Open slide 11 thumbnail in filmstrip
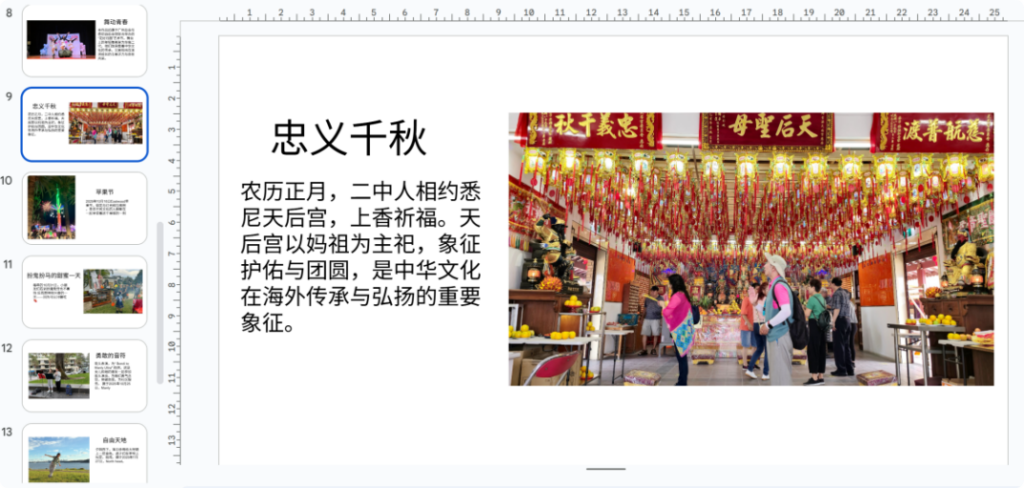The height and width of the screenshot is (488, 1024). point(85,291)
